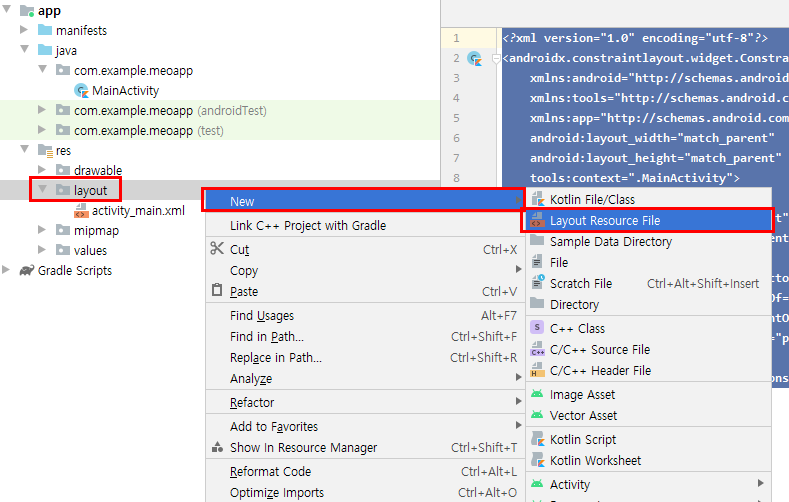Select Replace in Path...
Screen dimensions: 789x502
pyautogui.click(x=364, y=358)
